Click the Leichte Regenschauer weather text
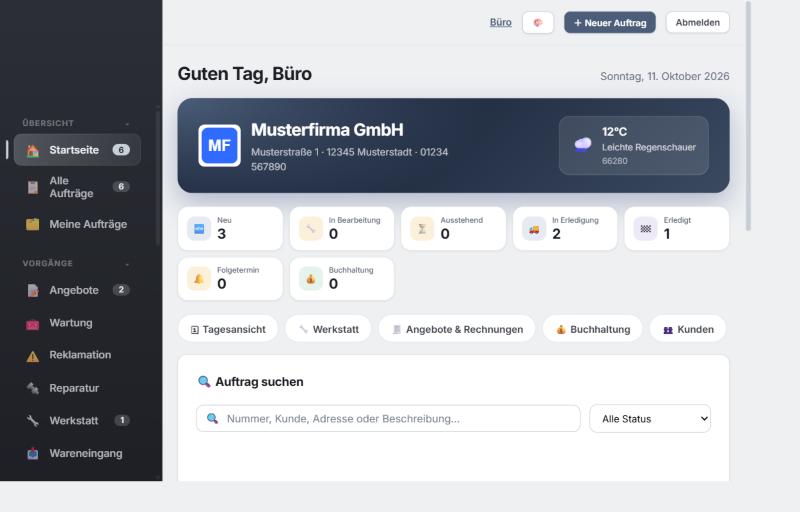 tap(648, 147)
